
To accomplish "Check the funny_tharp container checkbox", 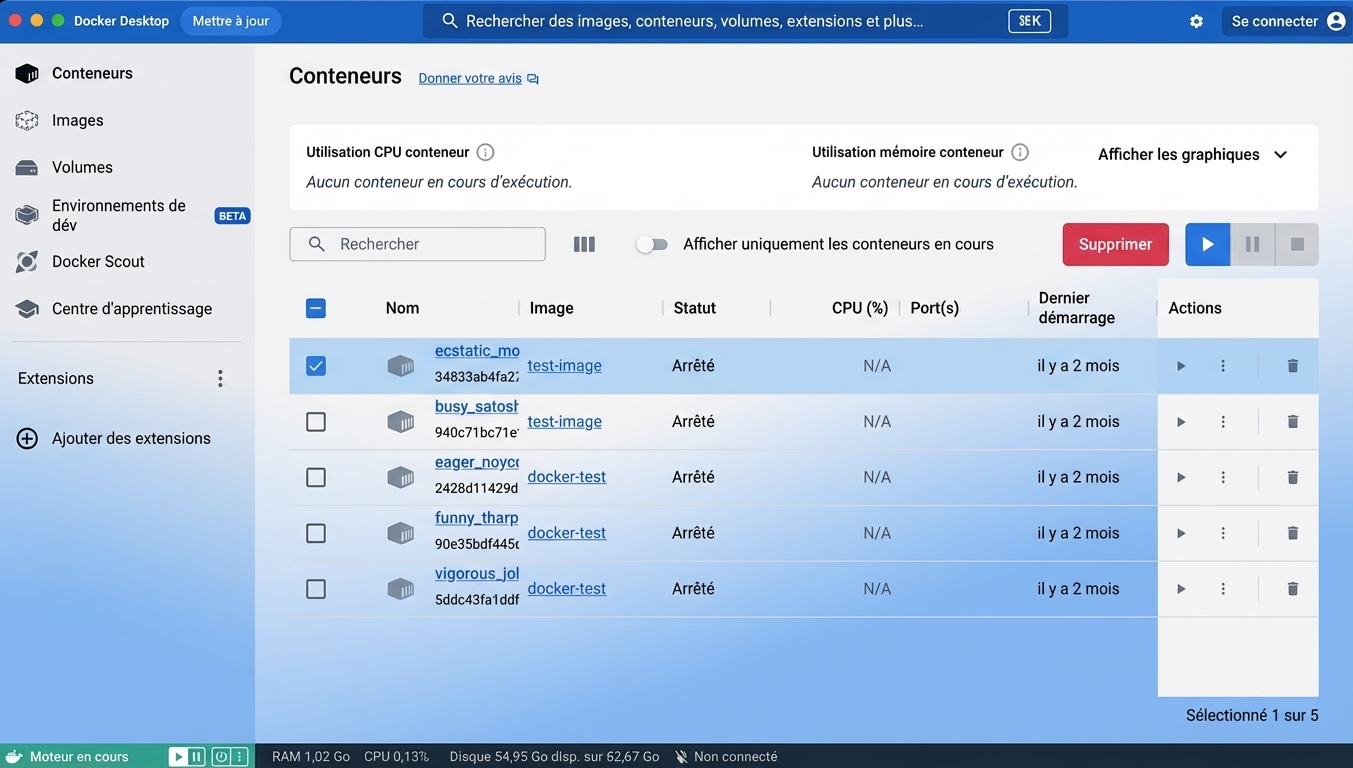I will [316, 533].
